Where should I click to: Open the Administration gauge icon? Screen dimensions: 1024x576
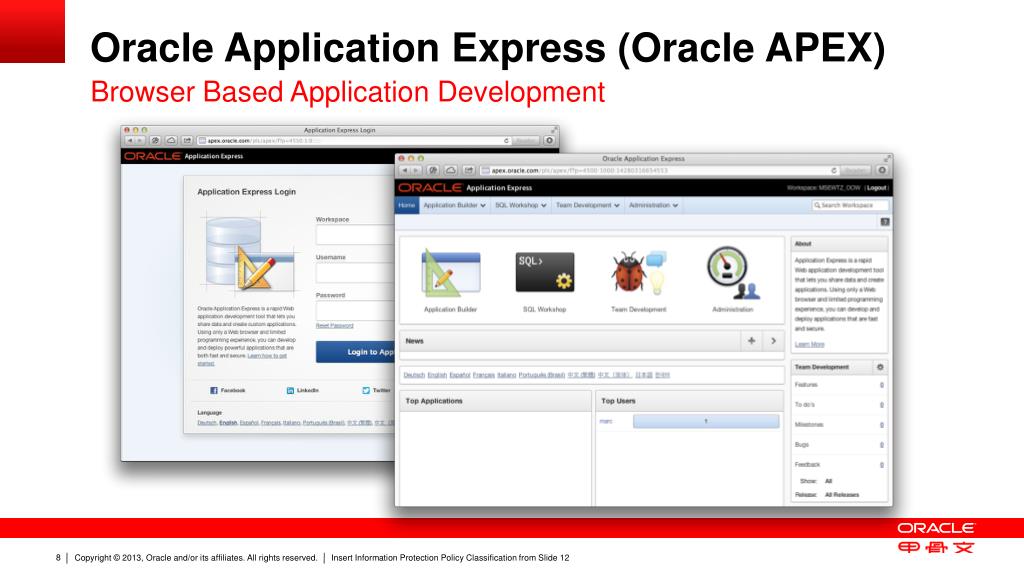pyautogui.click(x=732, y=273)
